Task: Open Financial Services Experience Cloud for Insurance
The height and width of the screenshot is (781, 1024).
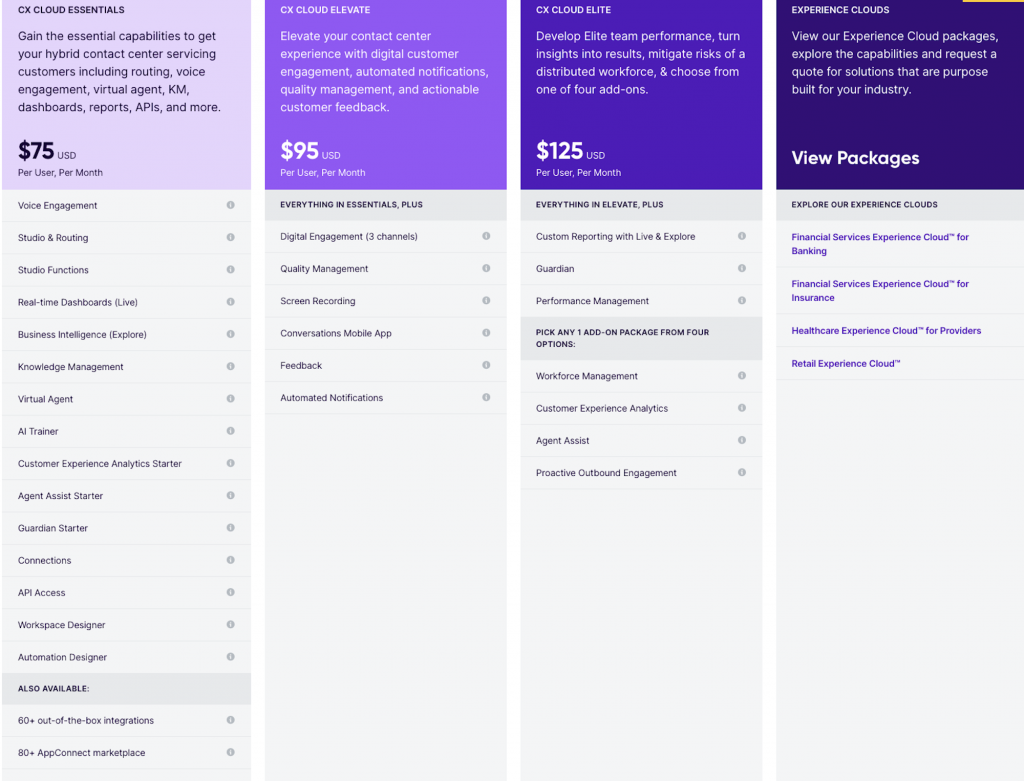Action: pyautogui.click(x=880, y=291)
